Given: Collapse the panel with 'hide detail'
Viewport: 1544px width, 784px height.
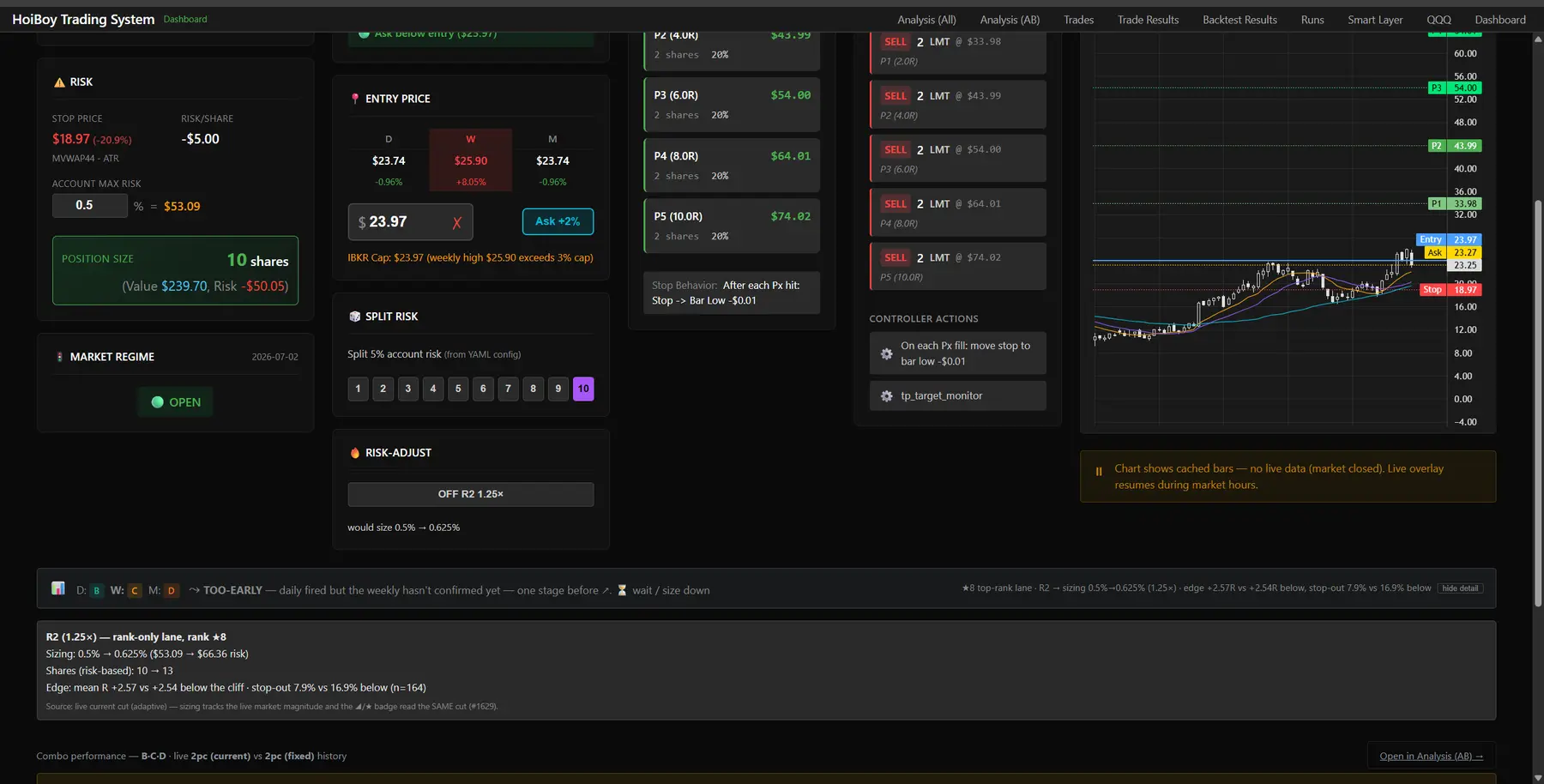Looking at the screenshot, I should tap(1460, 588).
